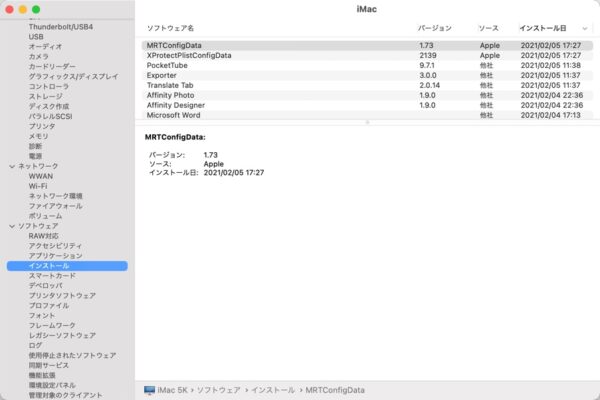Select コントローラ in sidebar
600x400 pixels.
point(49,87)
